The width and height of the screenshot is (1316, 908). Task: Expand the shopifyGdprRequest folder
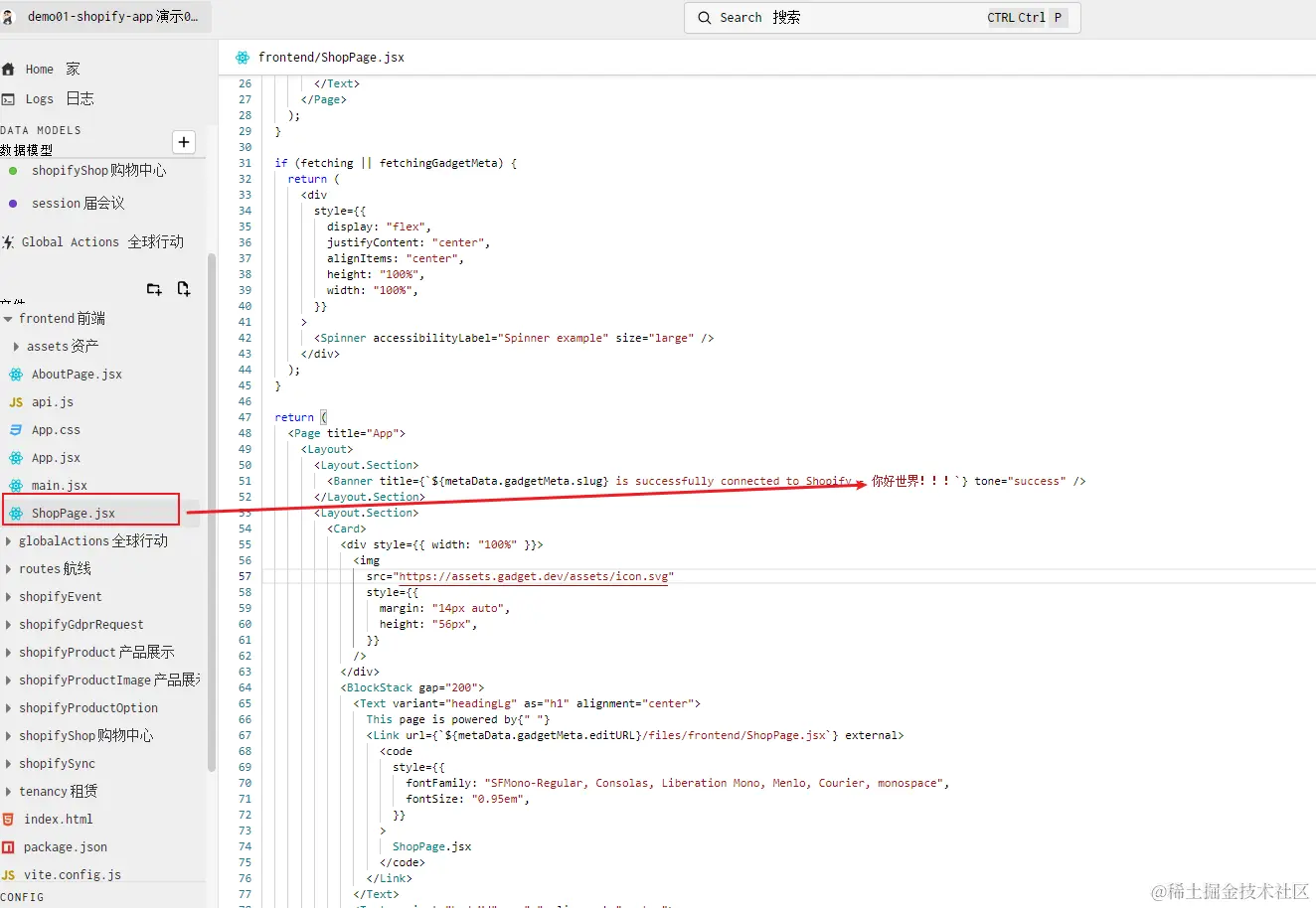coord(8,625)
